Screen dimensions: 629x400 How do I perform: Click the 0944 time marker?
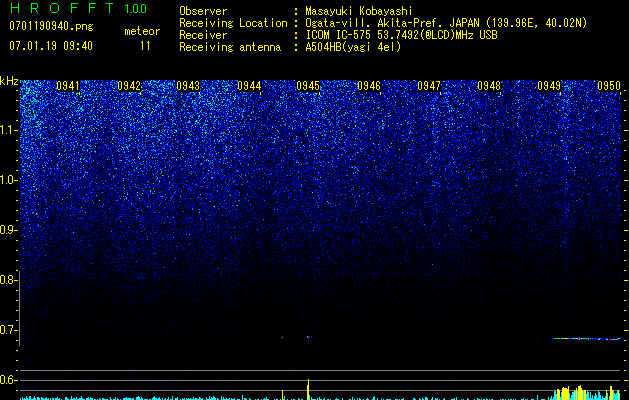(x=249, y=86)
